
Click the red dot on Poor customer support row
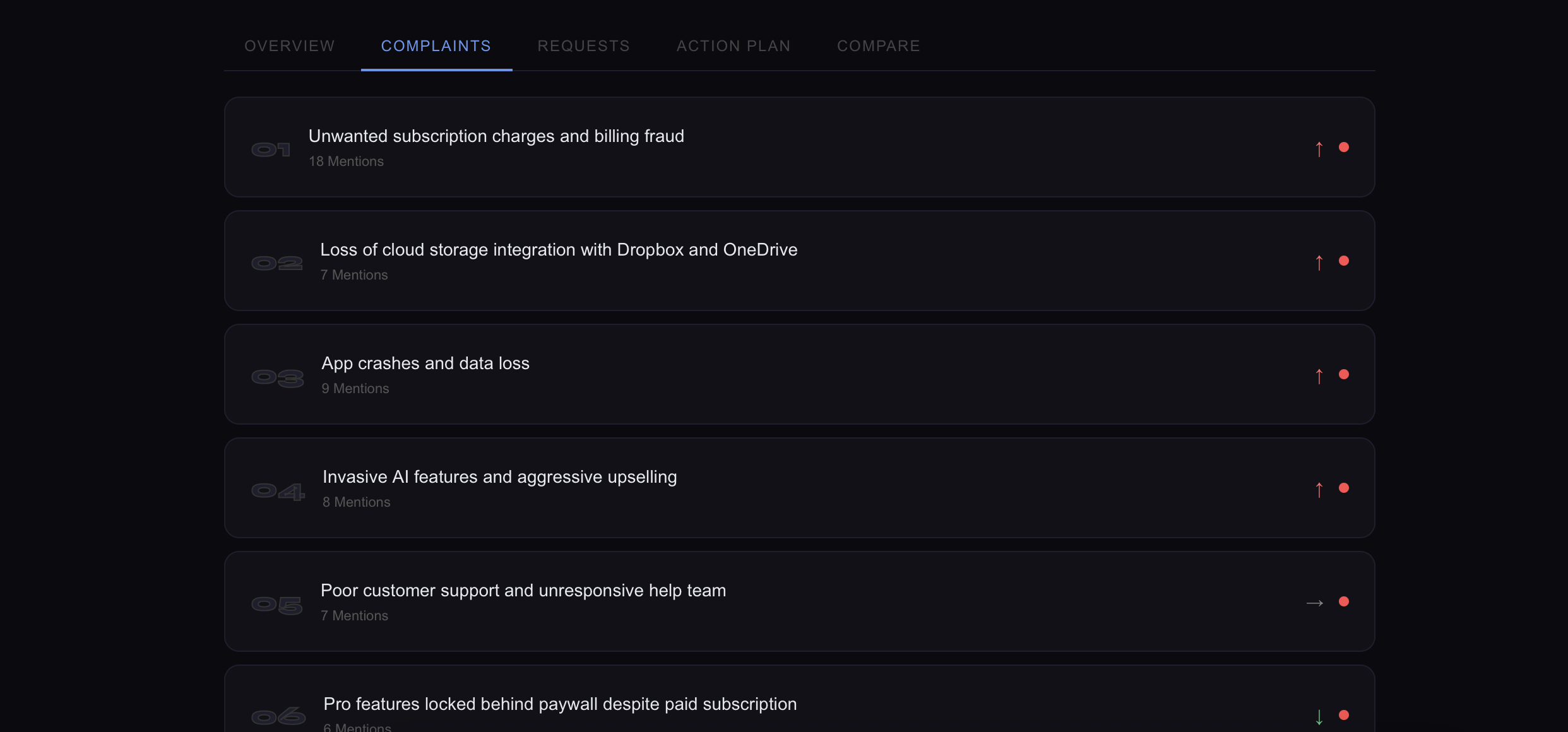[x=1344, y=601]
